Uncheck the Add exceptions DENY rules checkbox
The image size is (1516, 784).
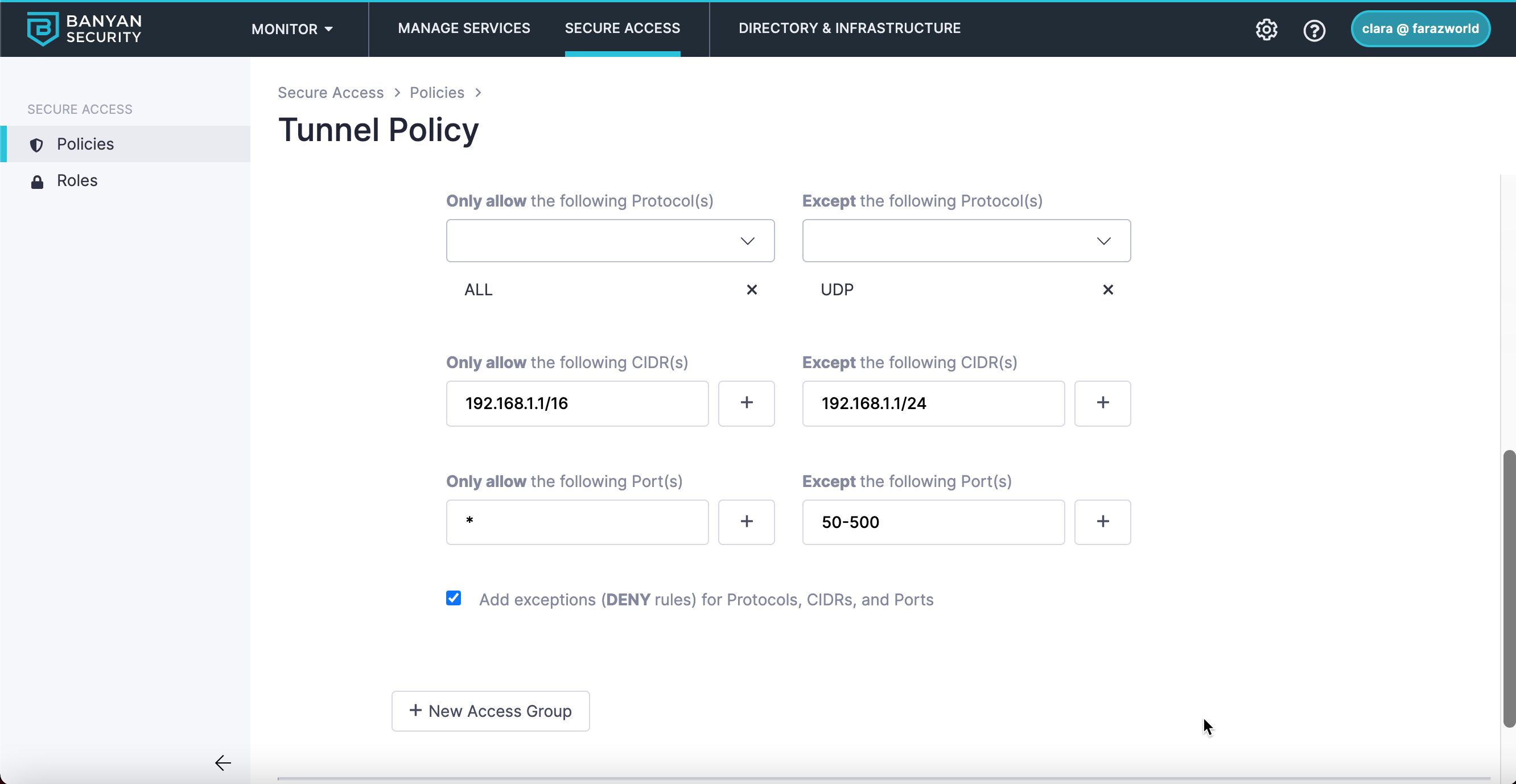click(453, 598)
